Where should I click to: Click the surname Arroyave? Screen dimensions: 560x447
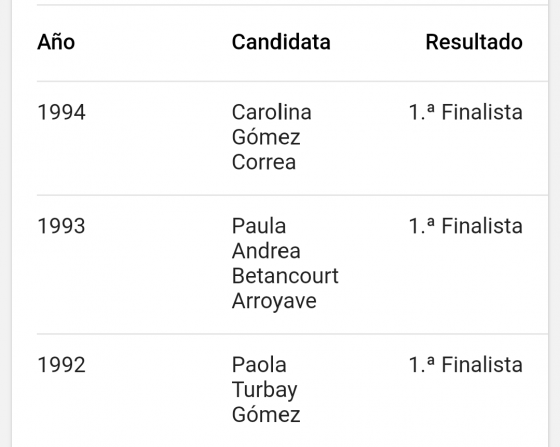coord(274,301)
